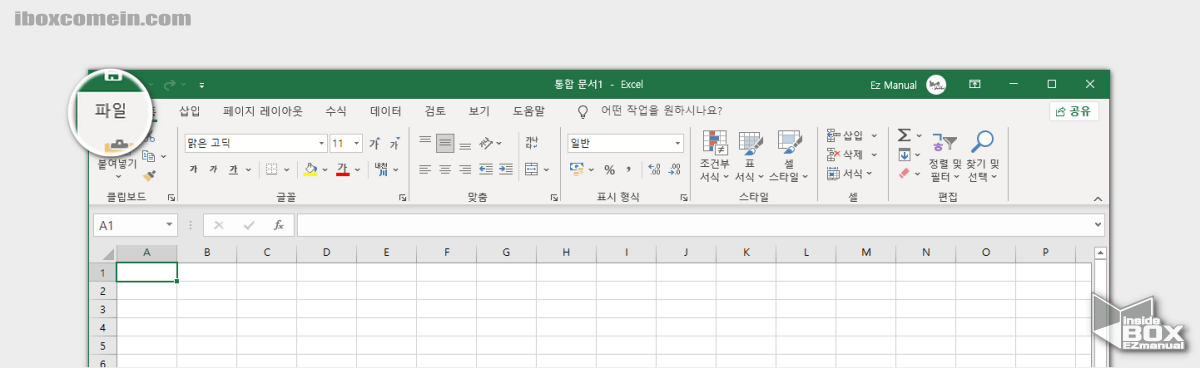Toggle bold formatting
The width and height of the screenshot is (1200, 368).
(x=194, y=170)
